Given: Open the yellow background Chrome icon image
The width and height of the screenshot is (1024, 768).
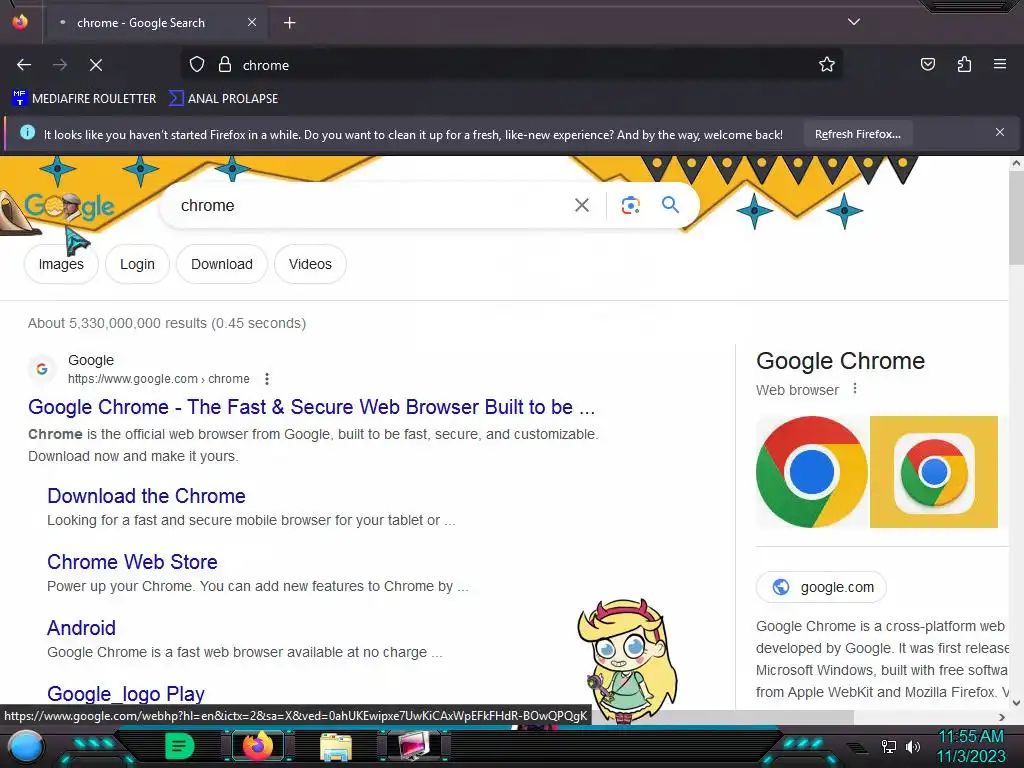Looking at the screenshot, I should (x=934, y=472).
